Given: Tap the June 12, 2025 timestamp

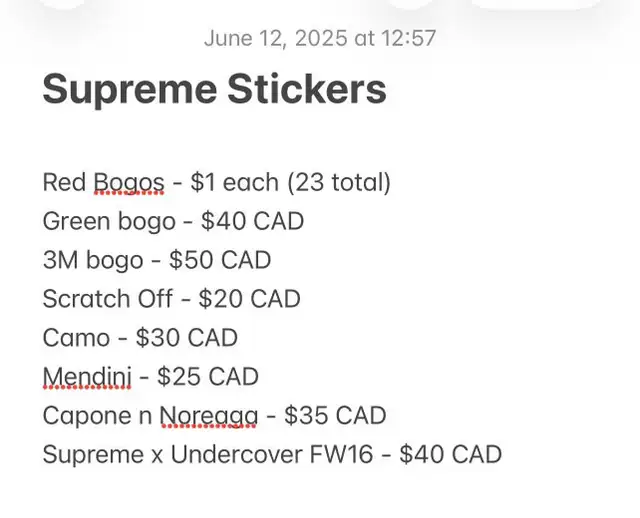Looking at the screenshot, I should tap(320, 38).
